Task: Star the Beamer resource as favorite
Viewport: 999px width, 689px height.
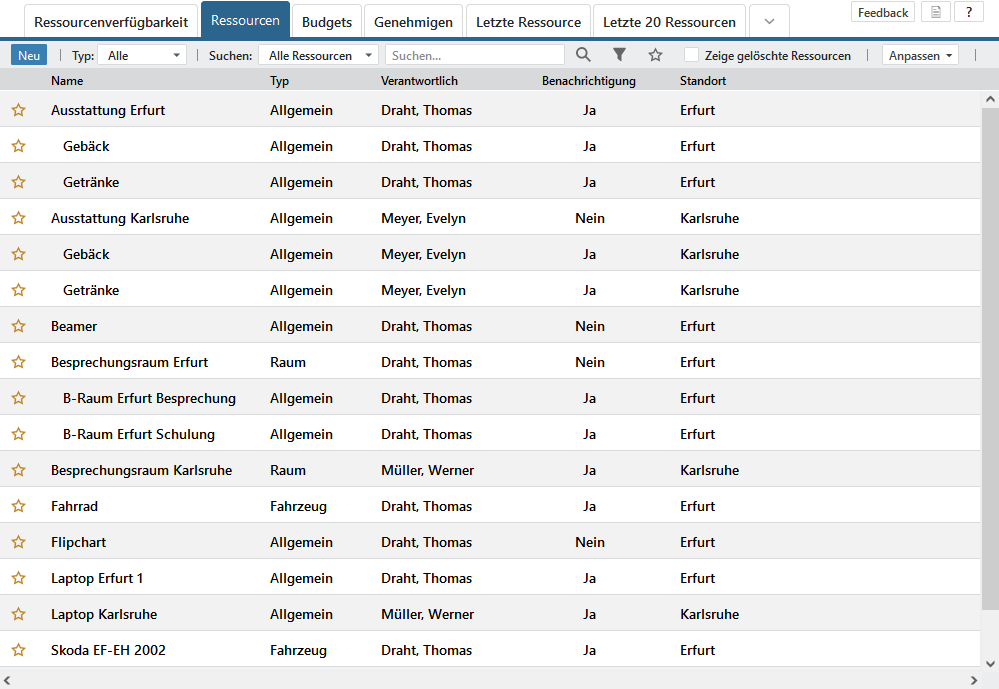Action: click(18, 326)
